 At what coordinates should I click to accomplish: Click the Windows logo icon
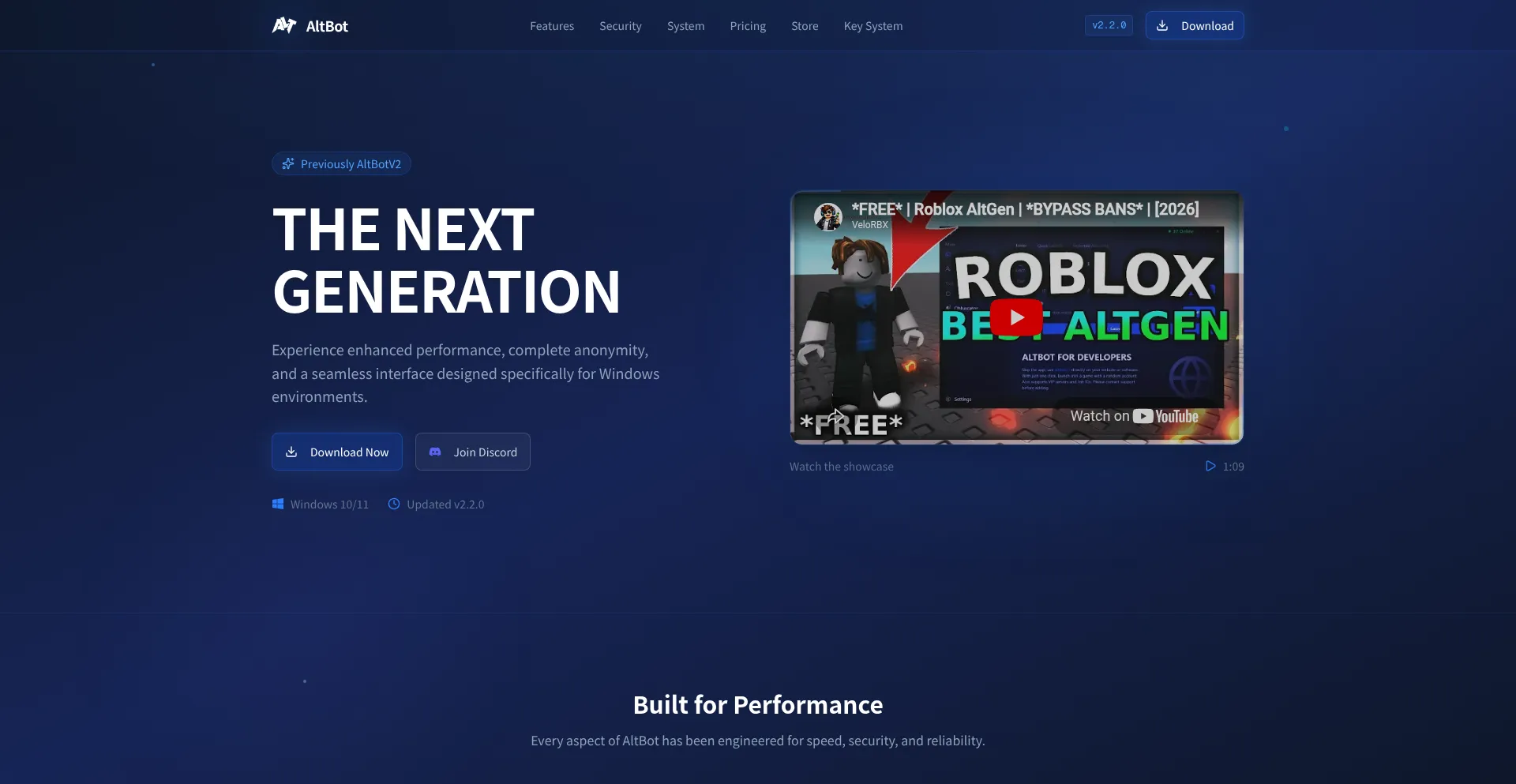tap(278, 504)
